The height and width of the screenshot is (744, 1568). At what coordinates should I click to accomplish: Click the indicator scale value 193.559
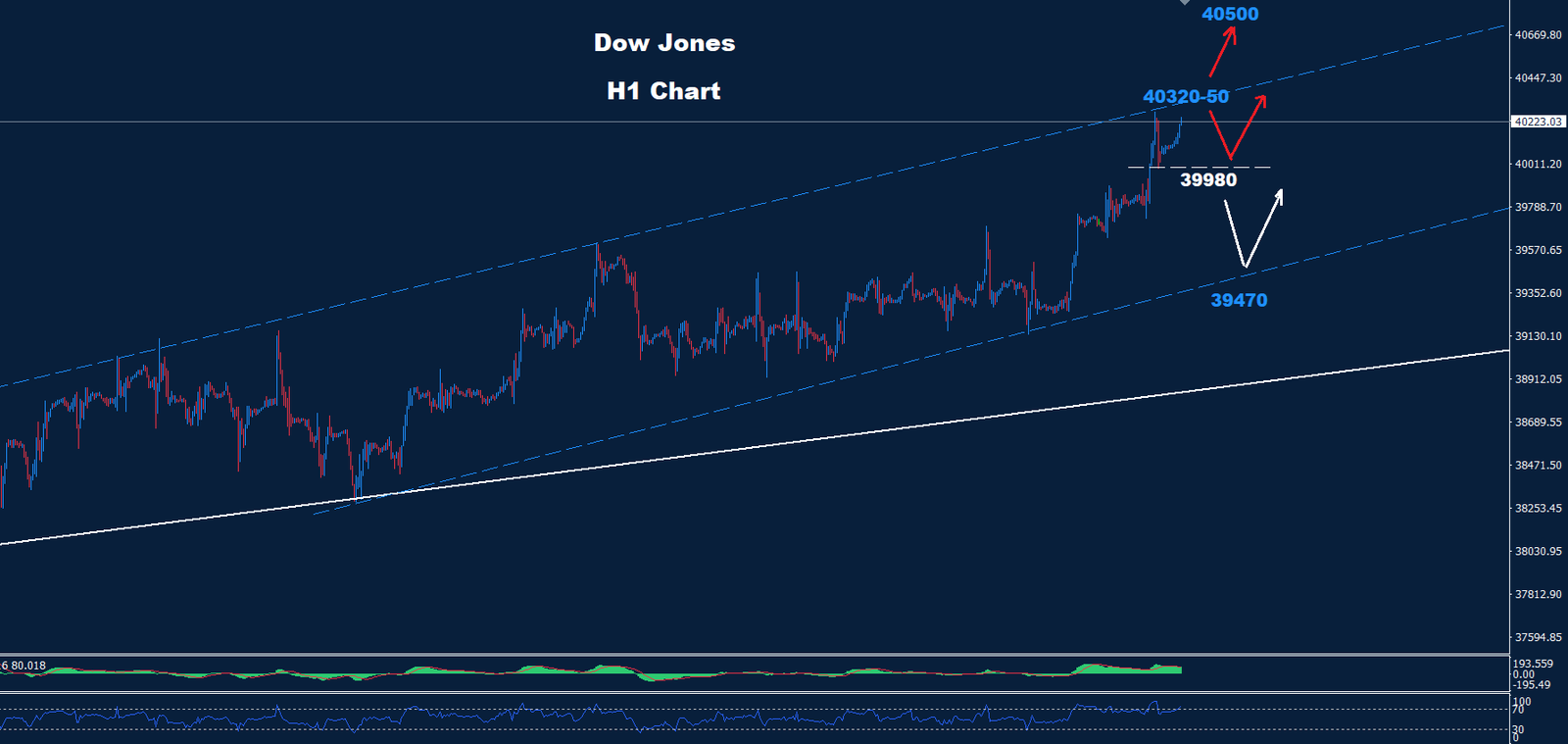click(x=1533, y=664)
